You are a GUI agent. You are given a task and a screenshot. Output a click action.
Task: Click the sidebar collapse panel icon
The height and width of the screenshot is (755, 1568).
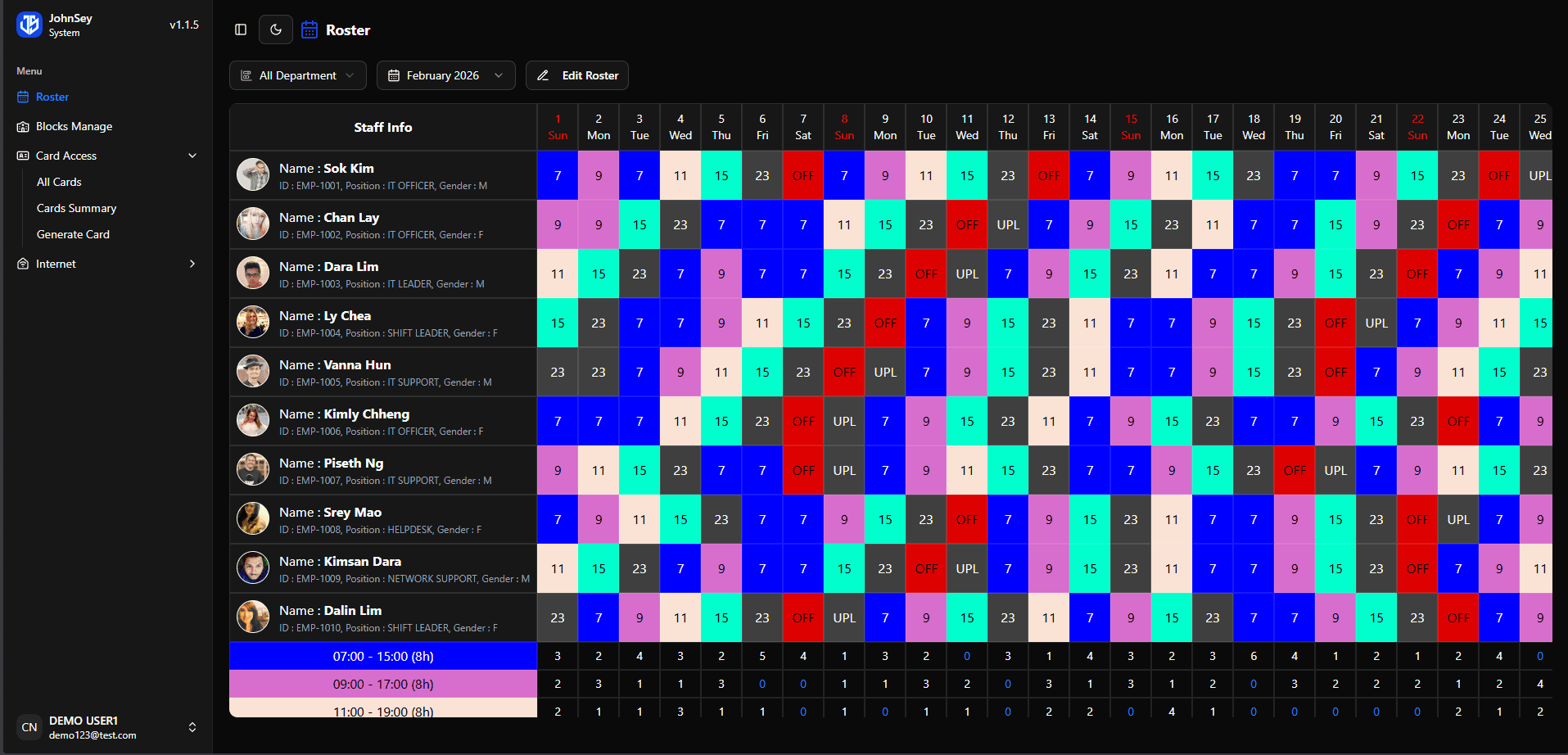point(240,29)
